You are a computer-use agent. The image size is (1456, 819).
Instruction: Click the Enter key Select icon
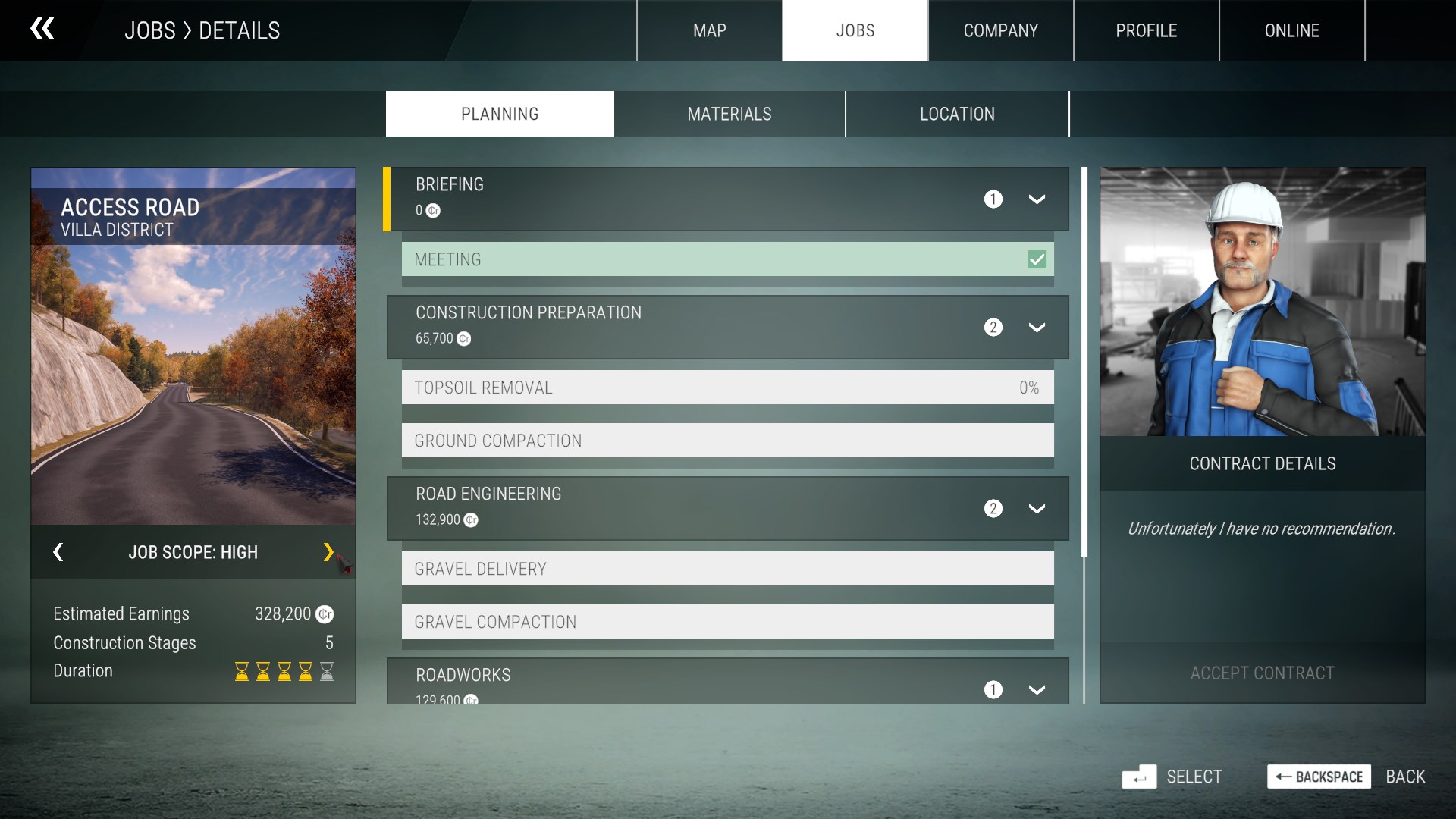pos(1138,777)
